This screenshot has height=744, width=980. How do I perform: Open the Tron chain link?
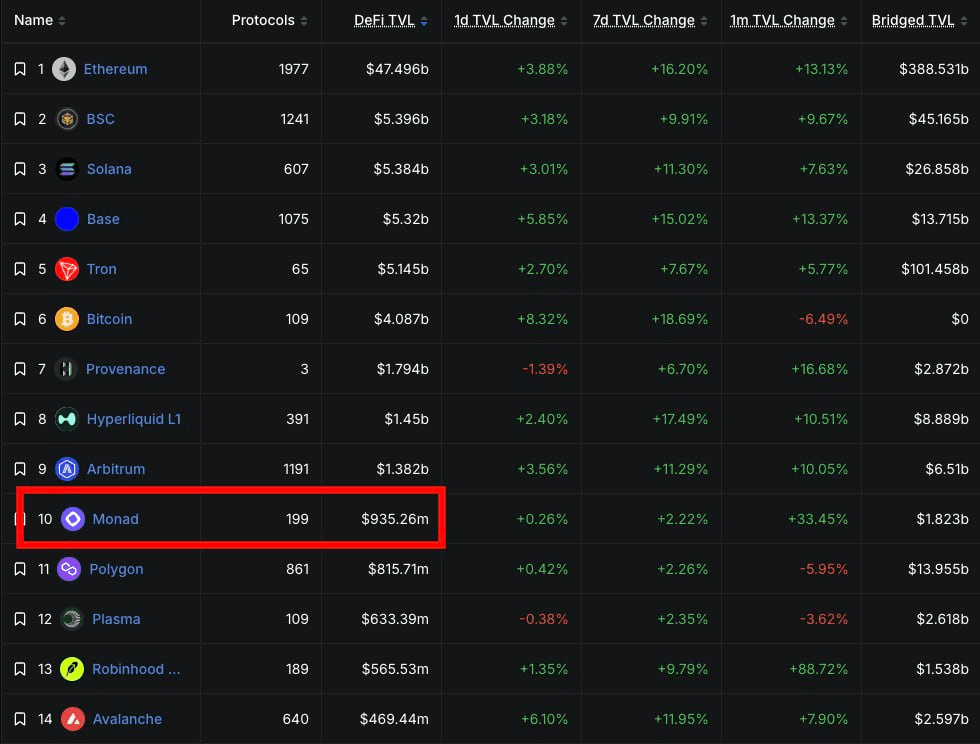click(102, 269)
